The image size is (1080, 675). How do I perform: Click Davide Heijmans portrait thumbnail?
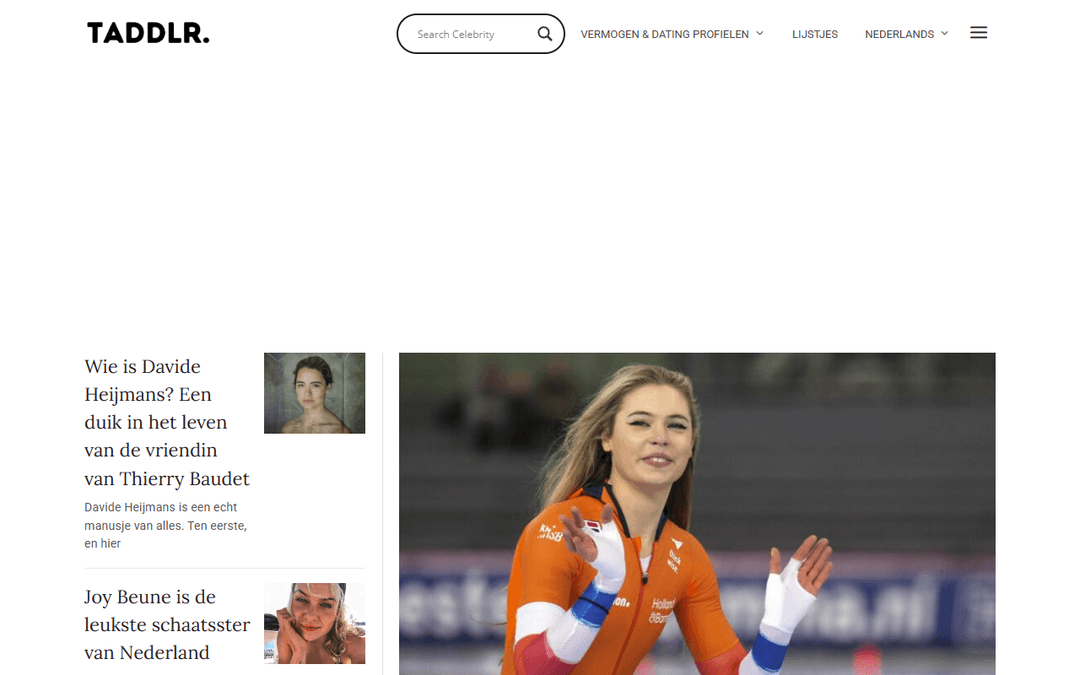315,393
